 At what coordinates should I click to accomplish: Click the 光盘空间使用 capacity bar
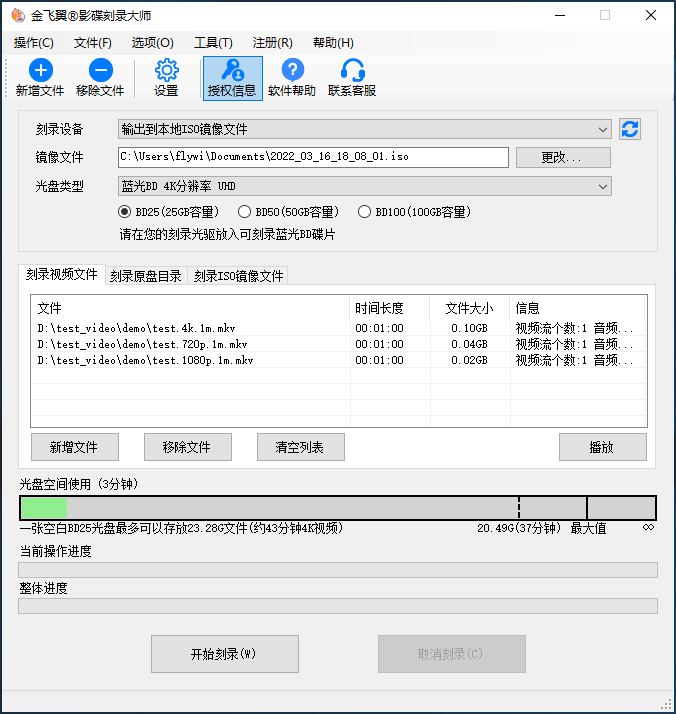coord(338,508)
